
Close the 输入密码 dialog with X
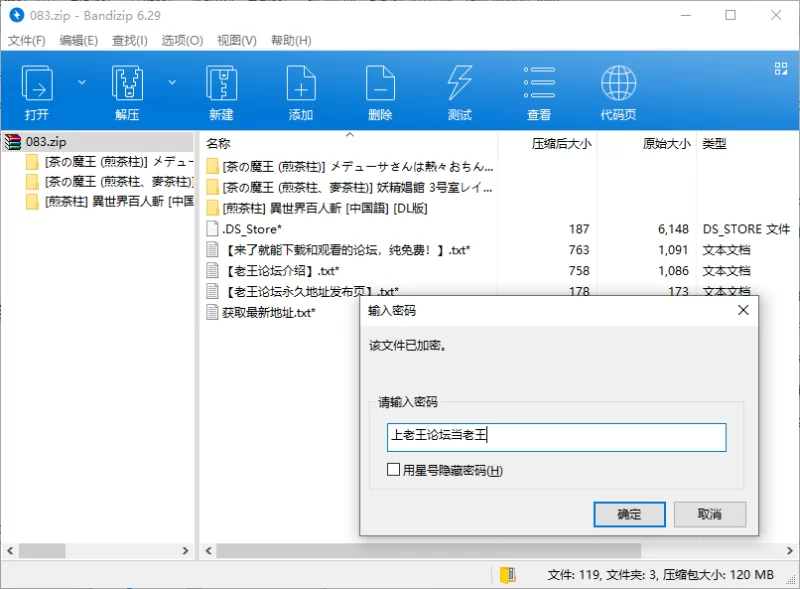click(743, 310)
